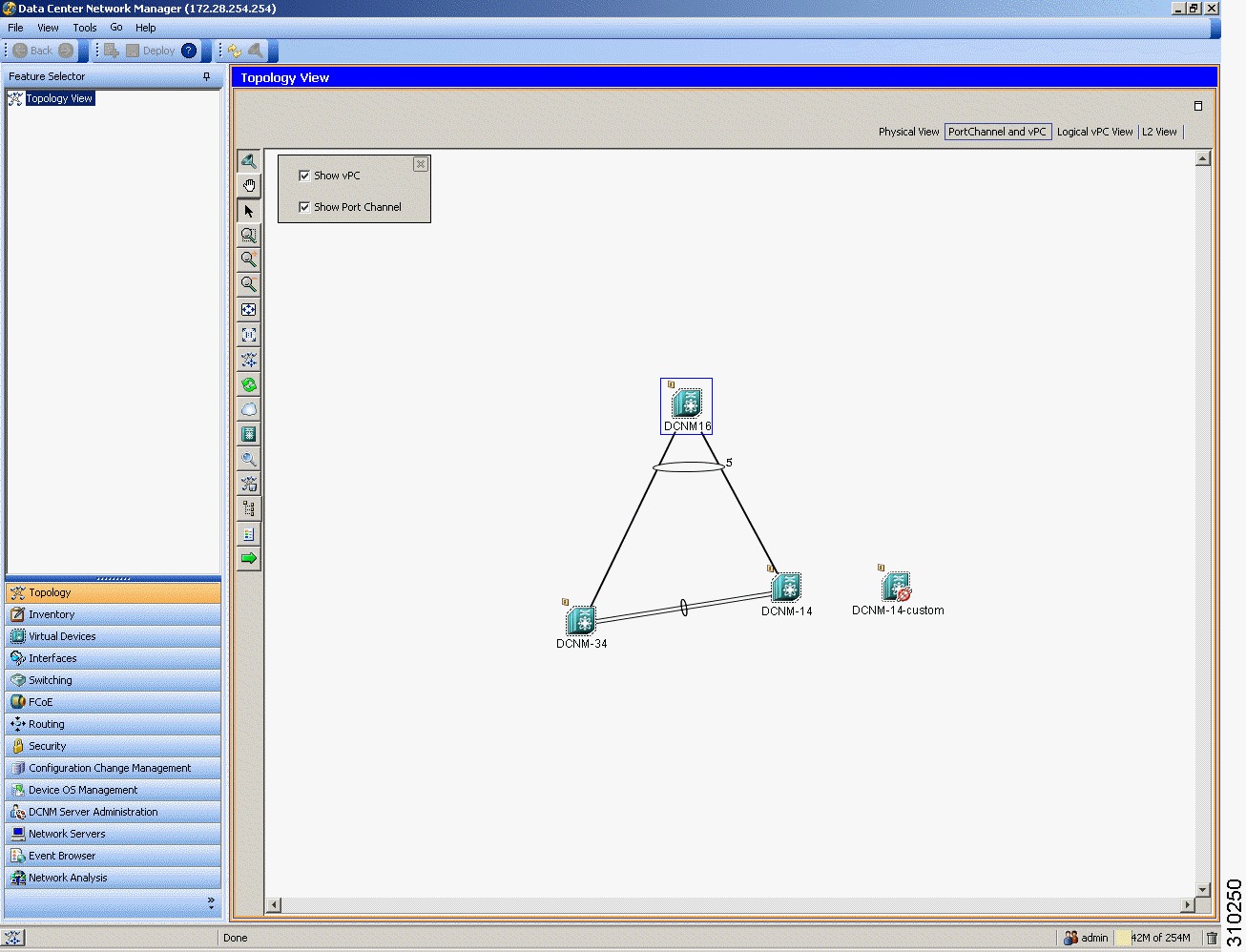This screenshot has width=1246, height=952.
Task: Click the blue help question mark
Action: 189,51
